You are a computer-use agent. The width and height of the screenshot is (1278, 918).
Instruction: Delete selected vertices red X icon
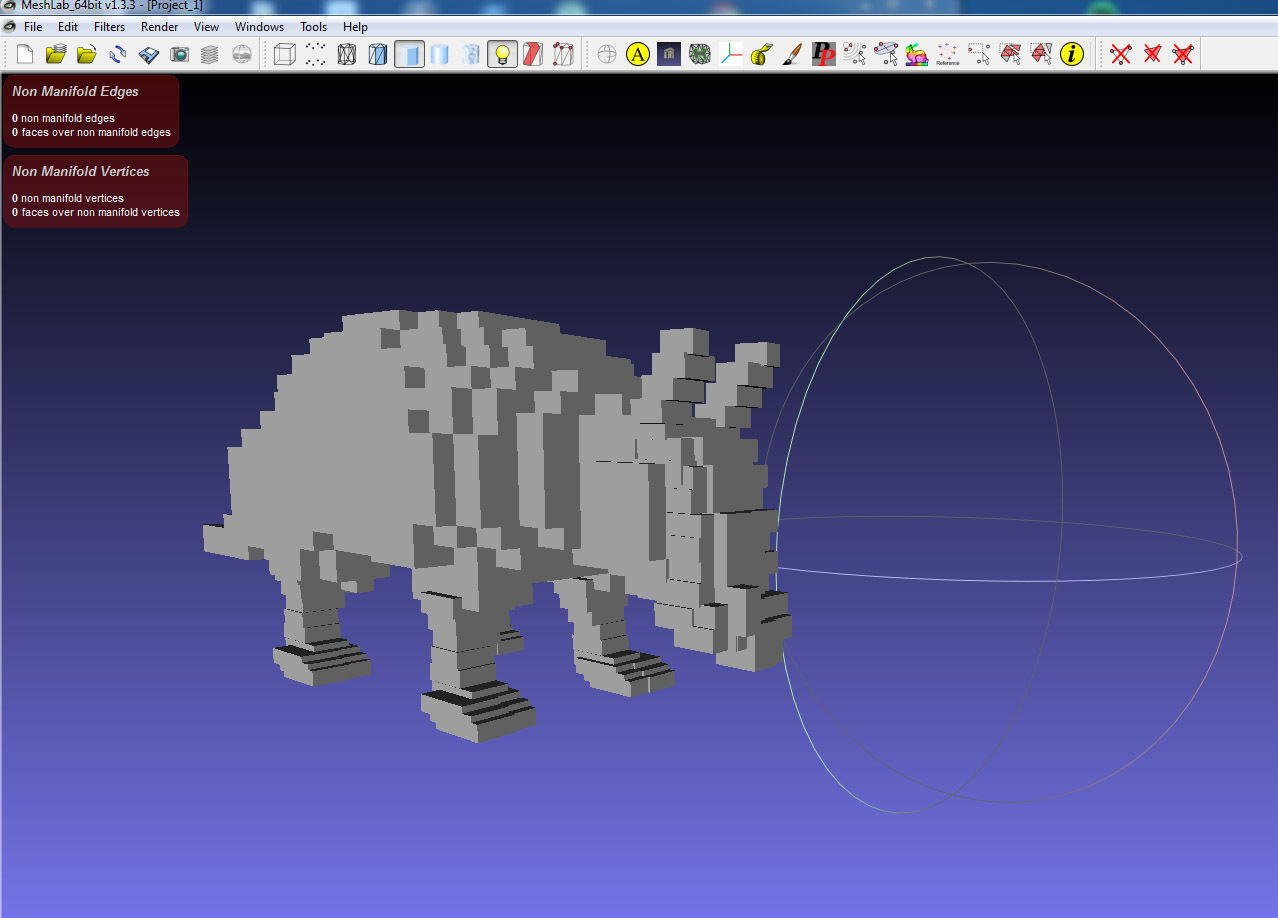point(1121,54)
